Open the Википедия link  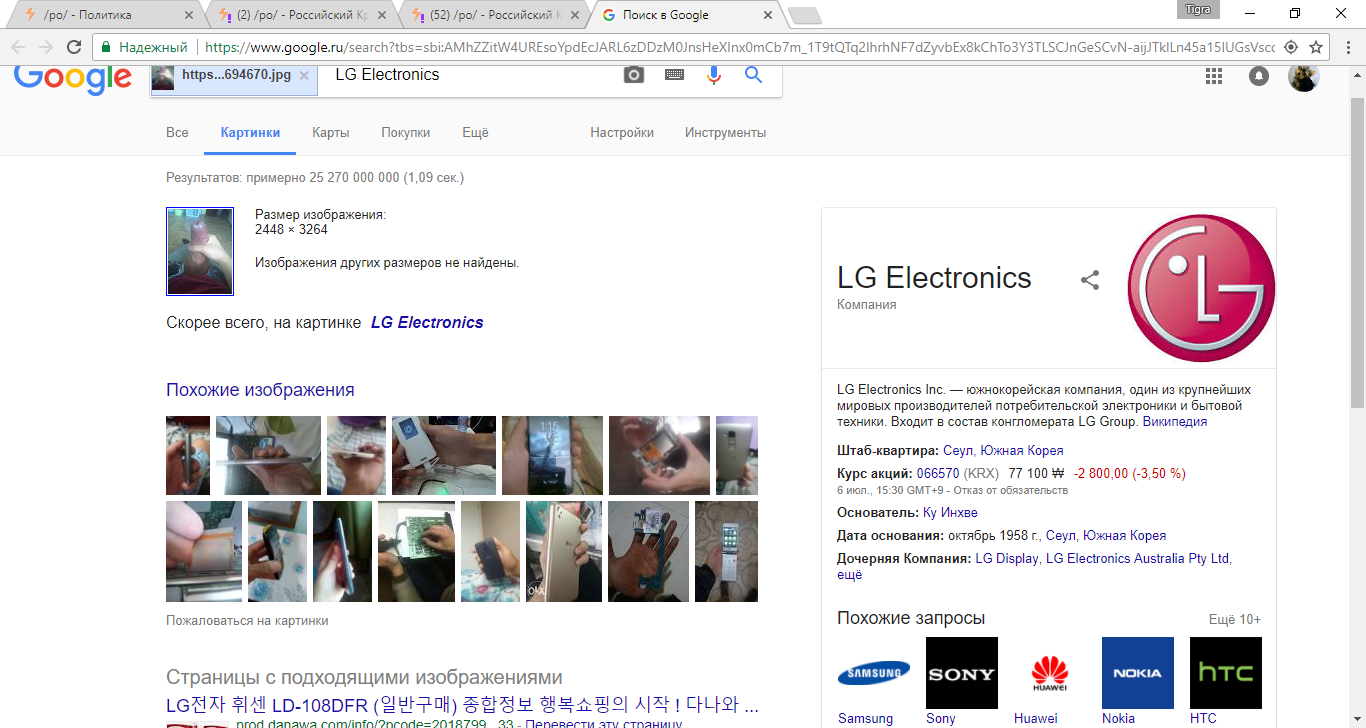click(1174, 422)
